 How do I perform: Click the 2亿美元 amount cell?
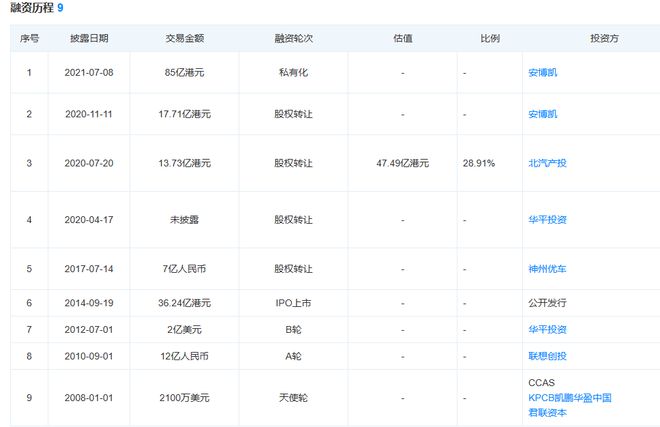click(x=184, y=329)
